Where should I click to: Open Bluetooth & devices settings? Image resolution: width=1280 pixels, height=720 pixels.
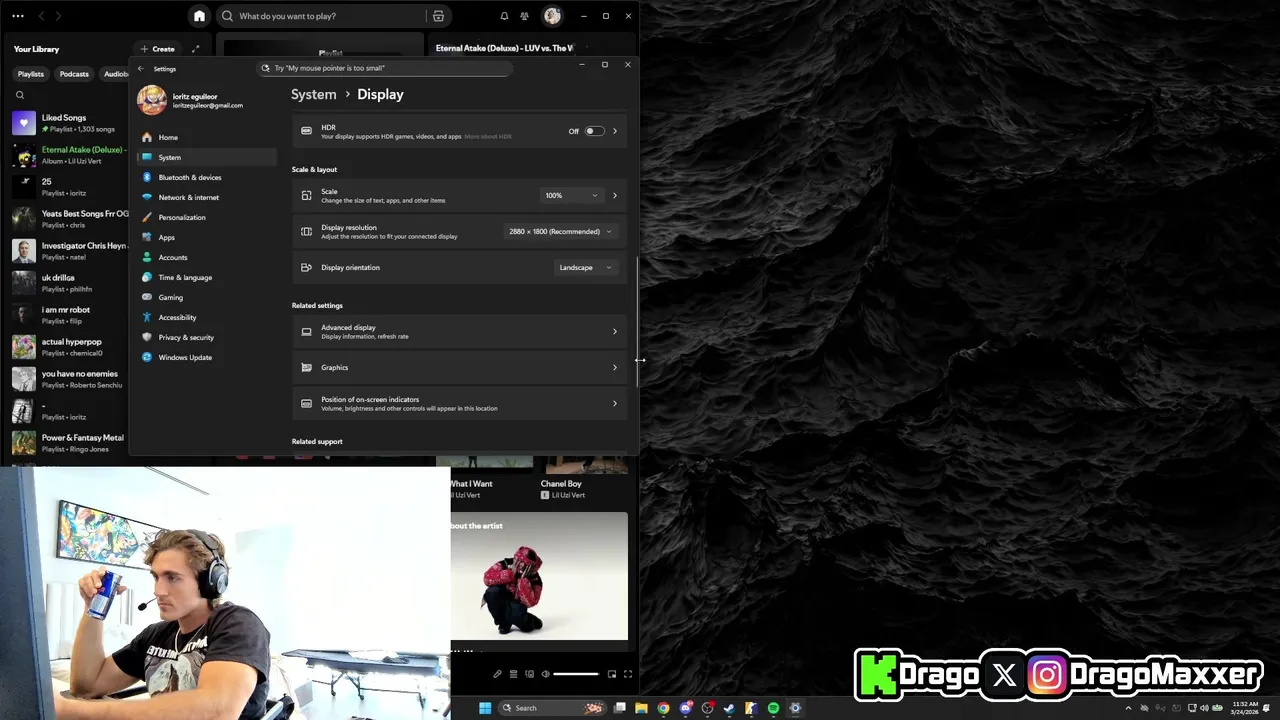[207, 177]
